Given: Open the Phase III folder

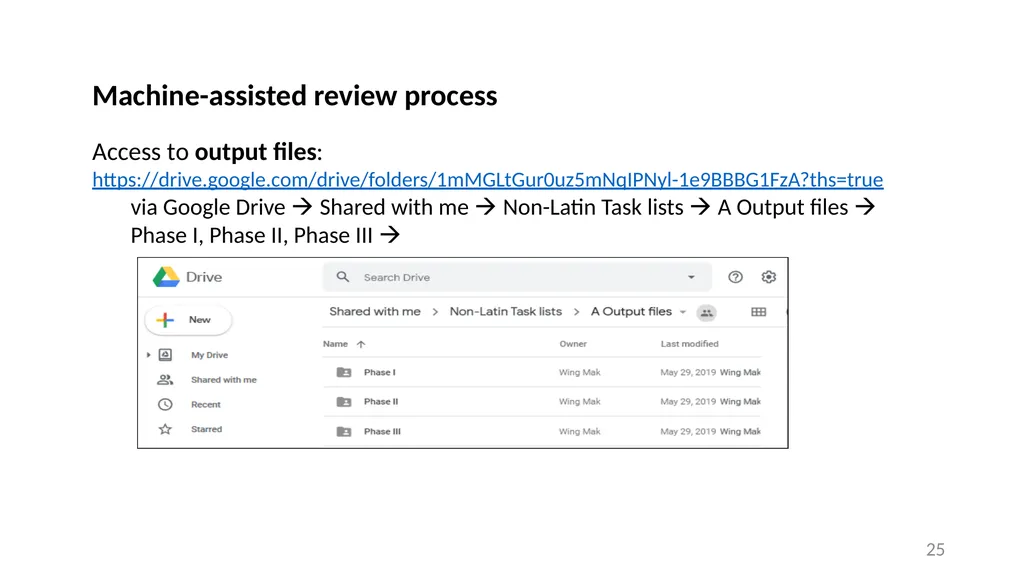Looking at the screenshot, I should click(382, 432).
